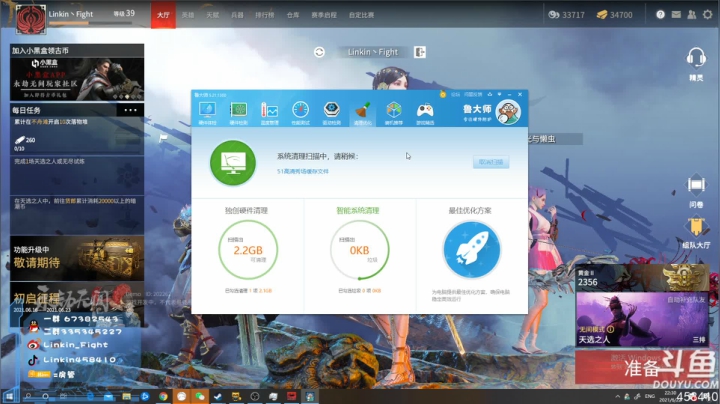720x404 pixels.
Task: Open the driver detection gear-box icon
Action: pos(332,113)
